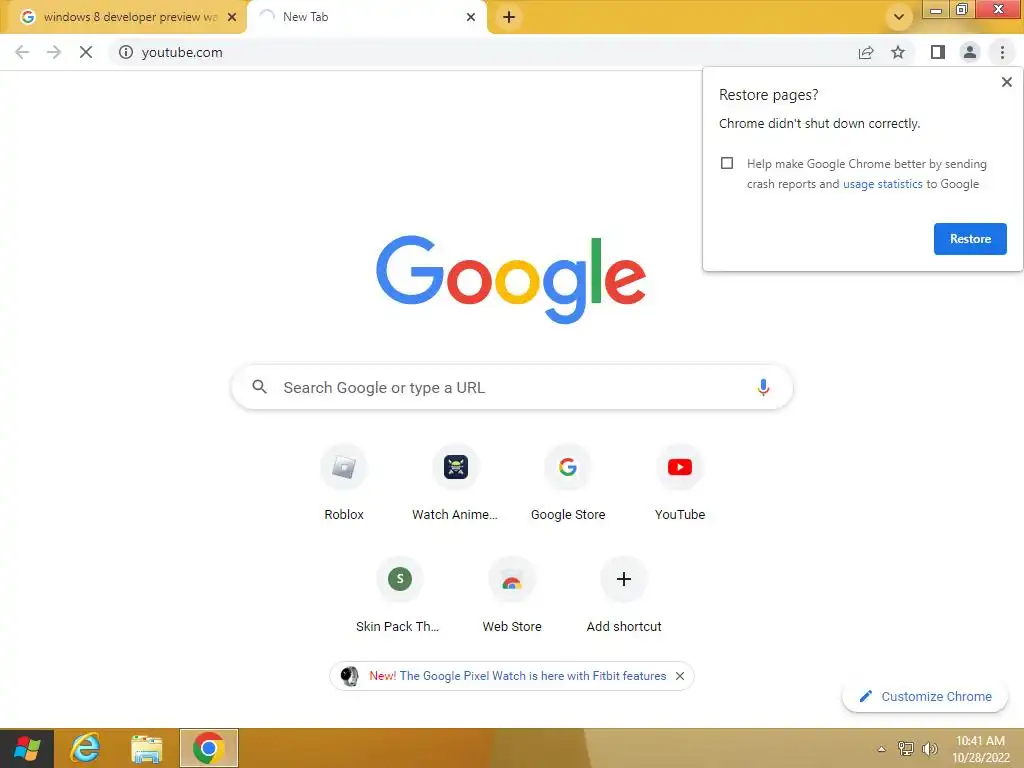Show hidden system tray icons
The image size is (1024, 768).
click(x=882, y=749)
